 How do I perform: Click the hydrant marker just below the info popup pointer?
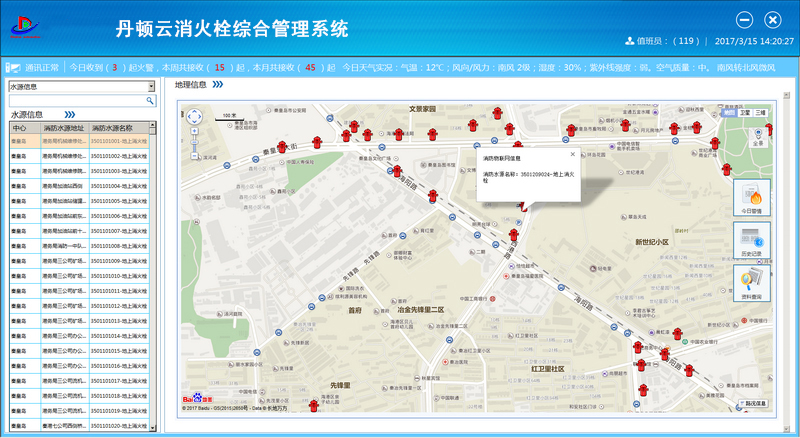coord(514,235)
